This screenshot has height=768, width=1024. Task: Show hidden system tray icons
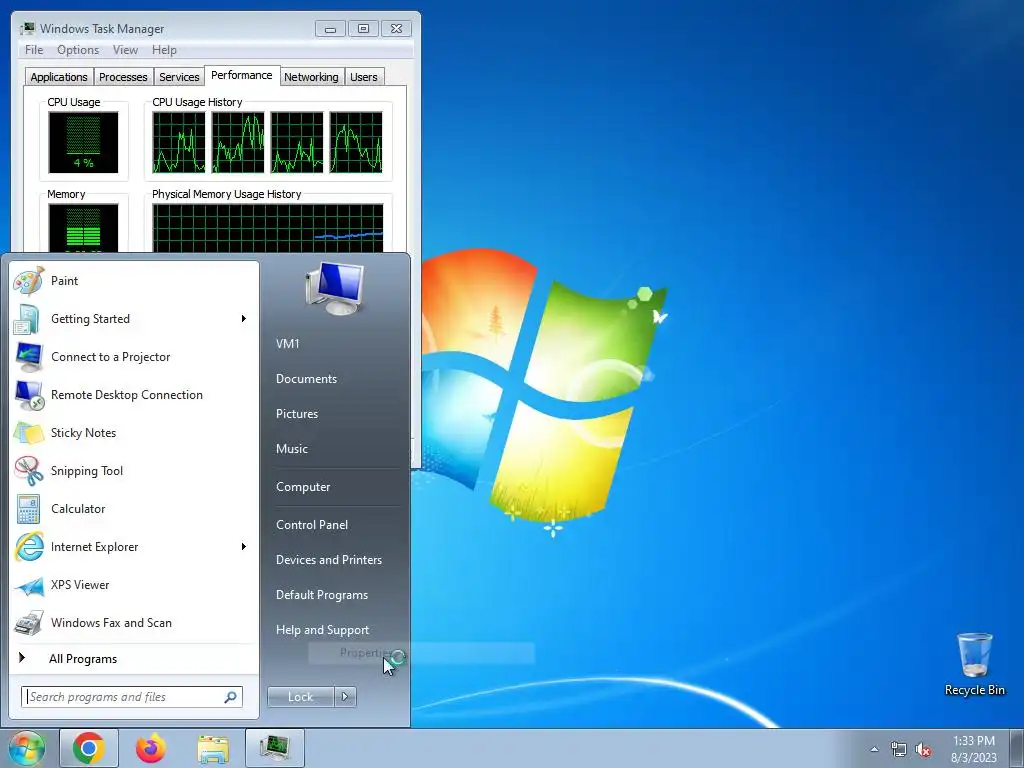(874, 750)
